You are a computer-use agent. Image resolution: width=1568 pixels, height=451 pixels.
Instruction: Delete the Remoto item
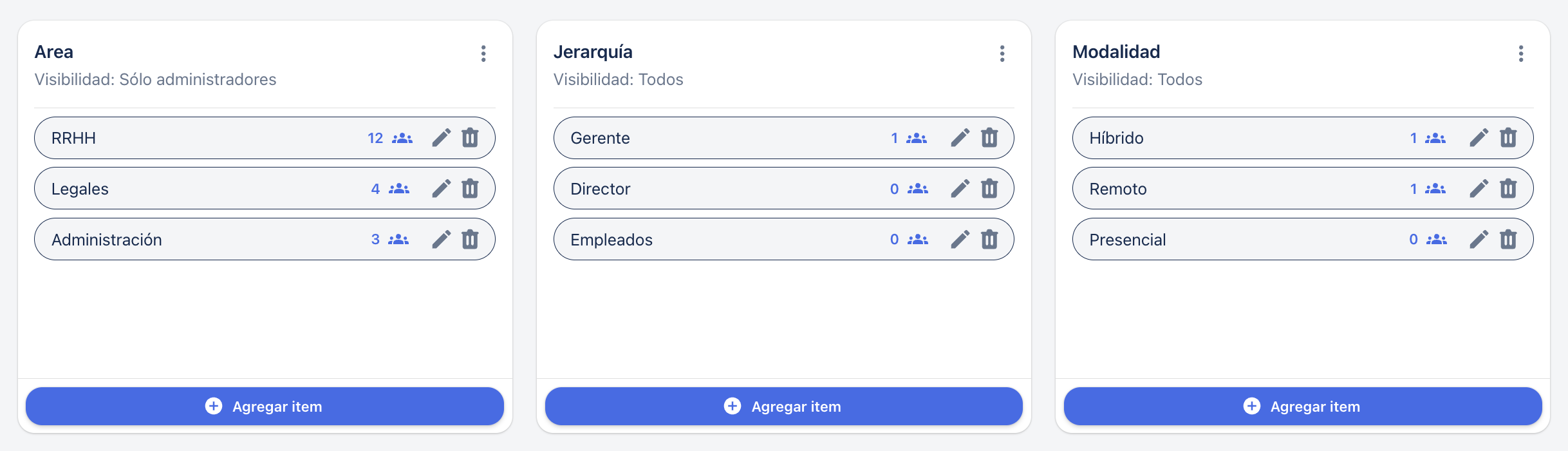click(1508, 189)
